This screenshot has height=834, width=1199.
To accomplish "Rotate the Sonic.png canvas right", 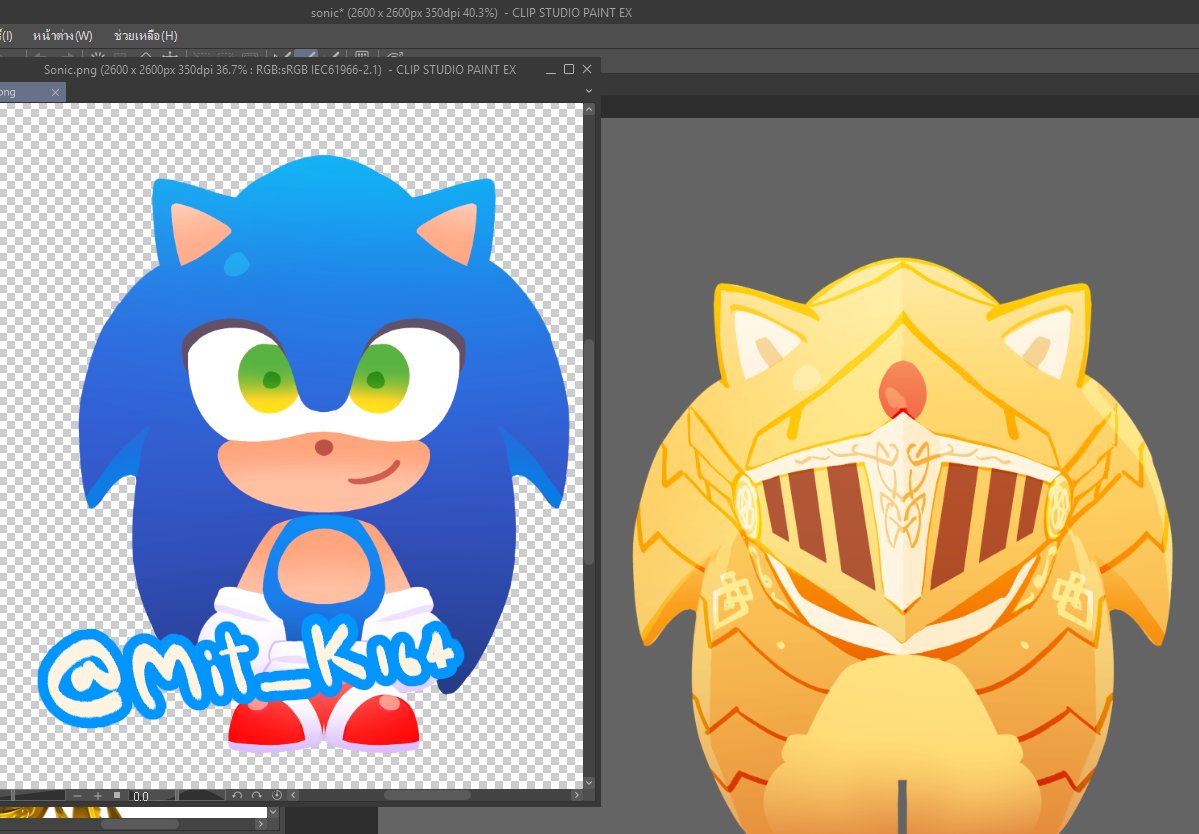I will (257, 795).
